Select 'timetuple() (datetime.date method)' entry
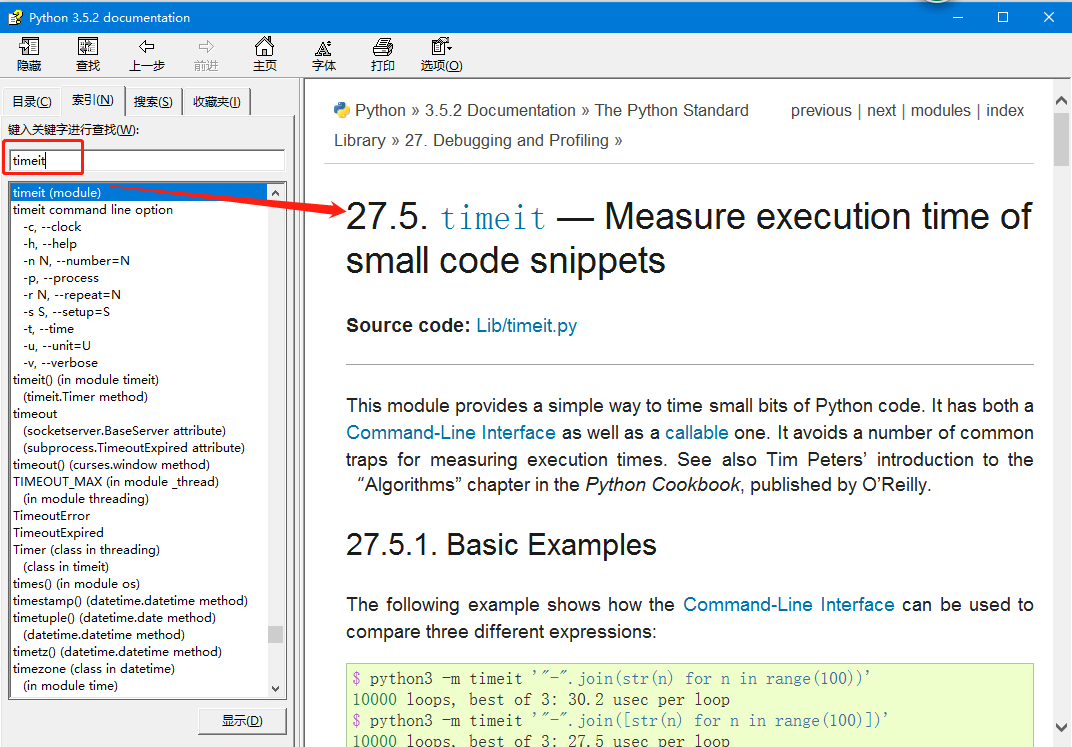The height and width of the screenshot is (747, 1072). [114, 618]
